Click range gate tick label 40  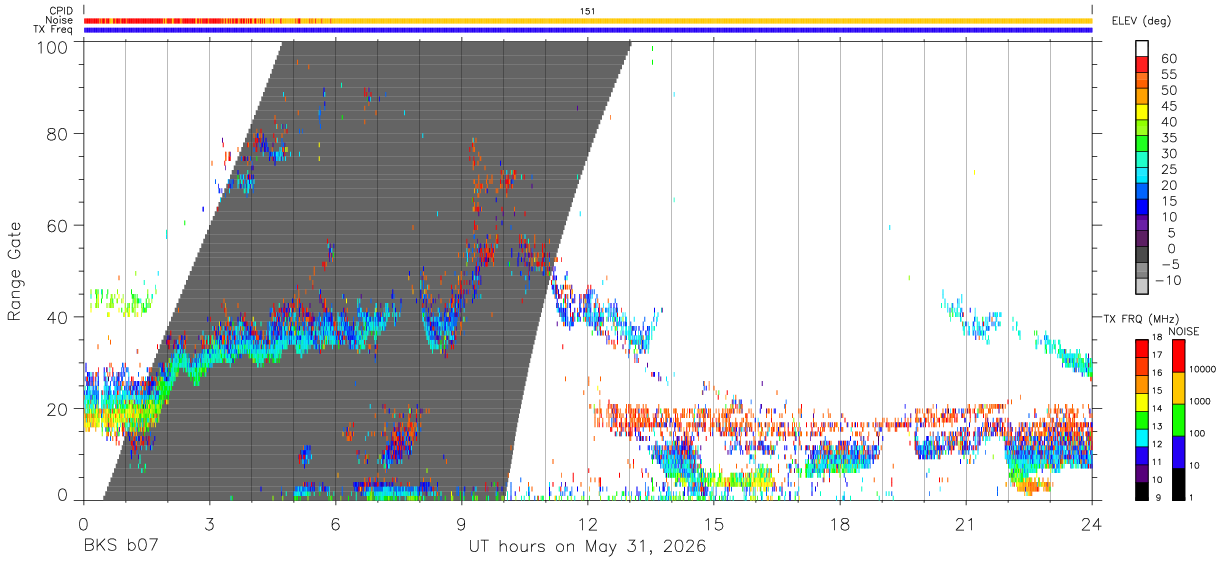click(59, 317)
